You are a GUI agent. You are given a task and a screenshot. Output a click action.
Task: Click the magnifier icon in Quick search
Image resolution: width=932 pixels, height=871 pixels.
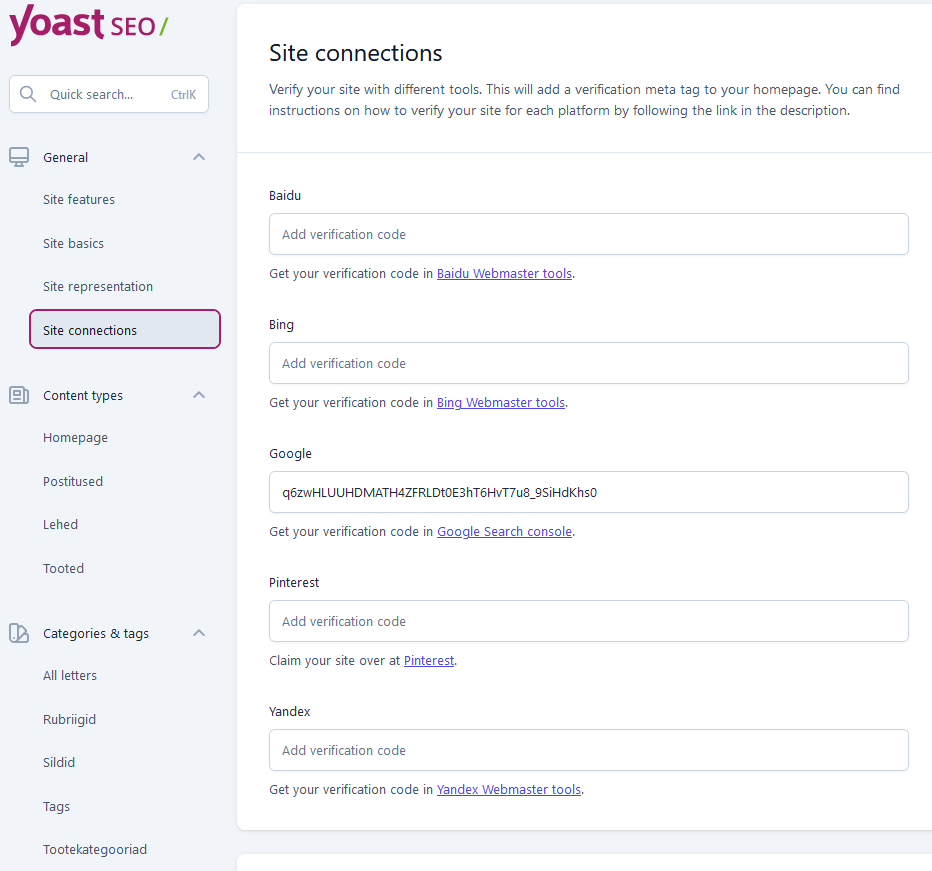pyautogui.click(x=28, y=94)
